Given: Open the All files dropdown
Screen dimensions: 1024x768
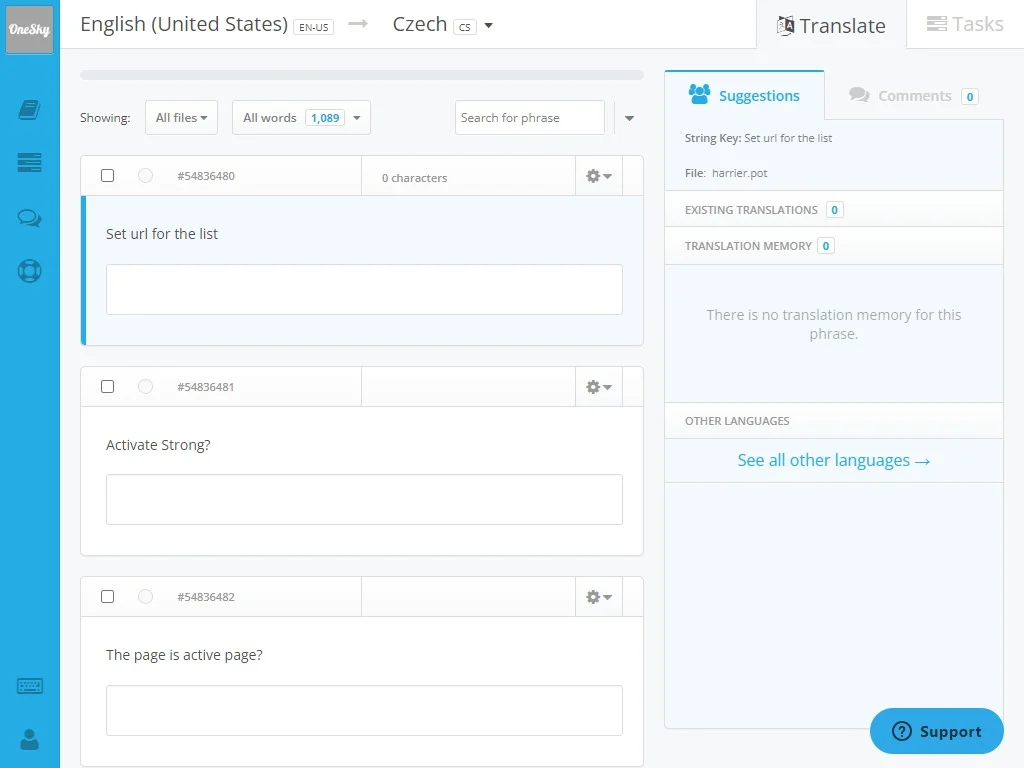Looking at the screenshot, I should click(x=182, y=118).
